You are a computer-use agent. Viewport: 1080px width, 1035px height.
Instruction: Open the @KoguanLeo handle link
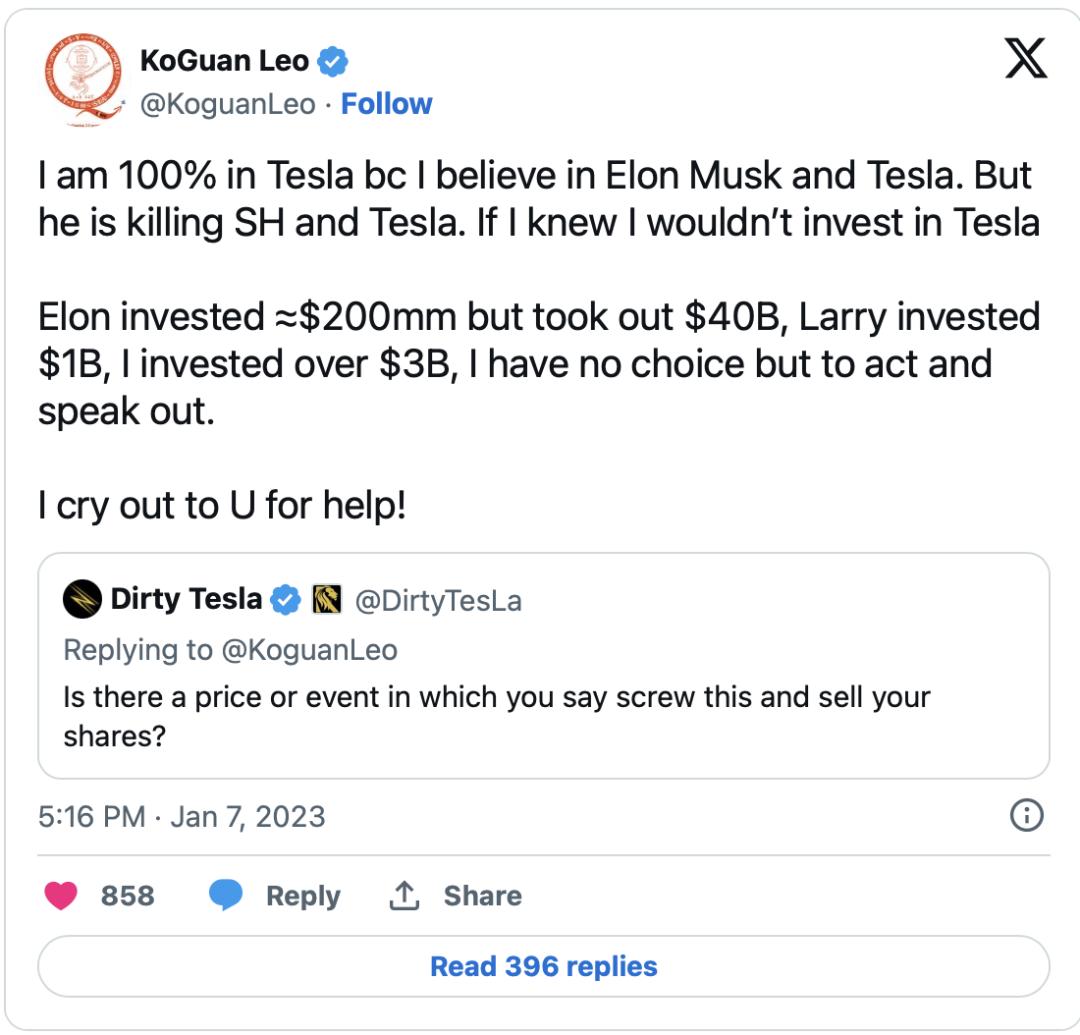(x=227, y=104)
